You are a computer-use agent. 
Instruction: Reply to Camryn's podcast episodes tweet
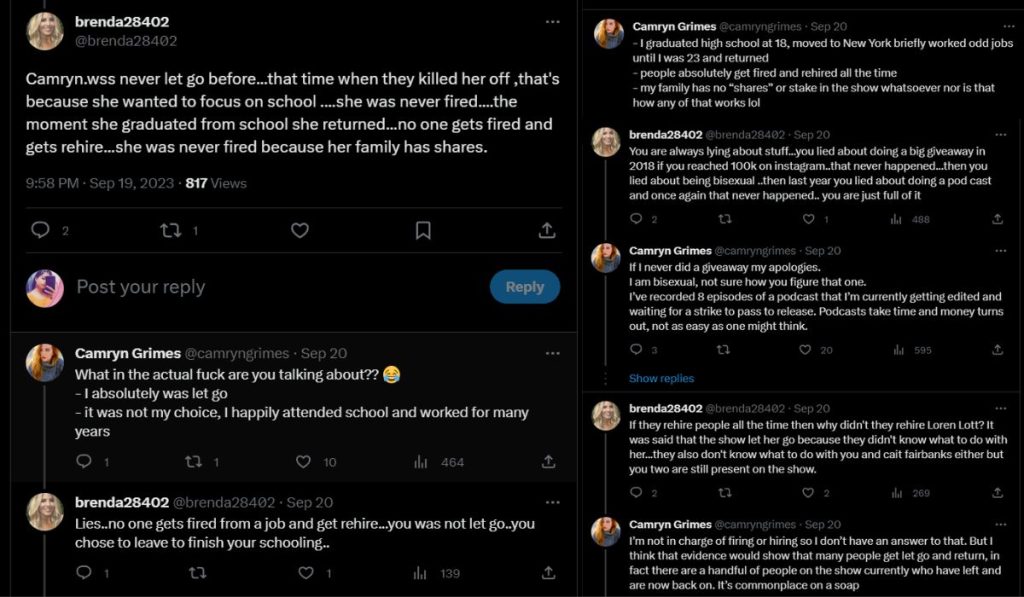(635, 350)
